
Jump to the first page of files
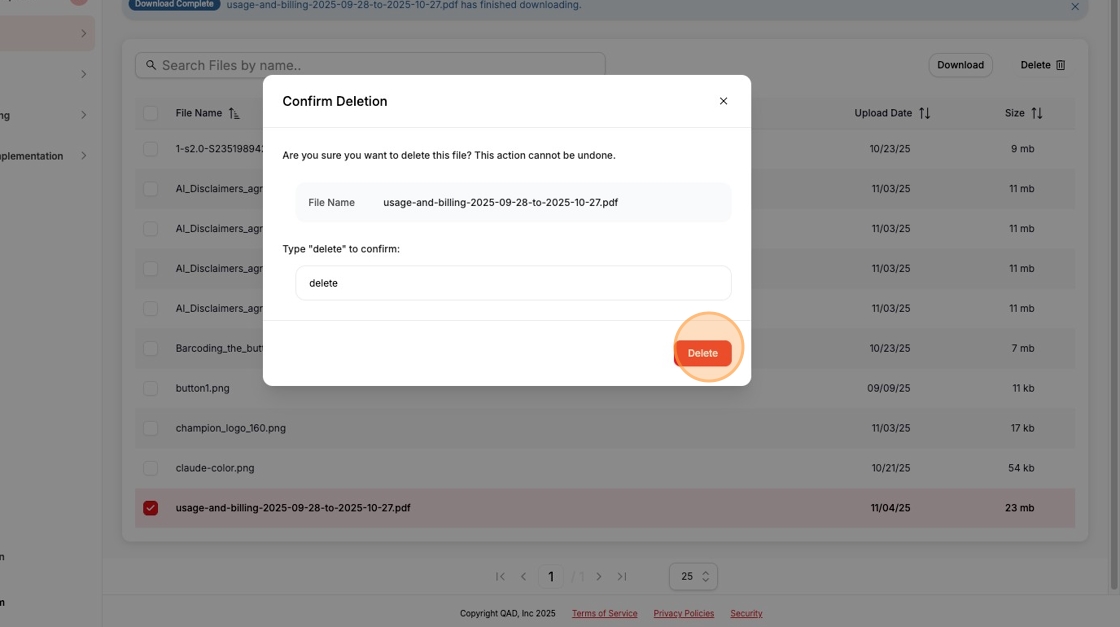tap(499, 576)
